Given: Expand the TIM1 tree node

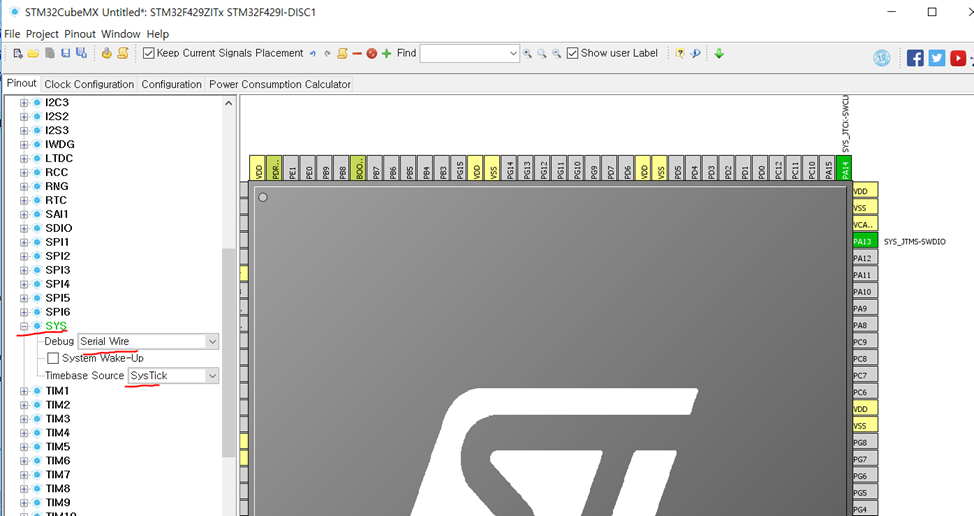Looking at the screenshot, I should [24, 391].
